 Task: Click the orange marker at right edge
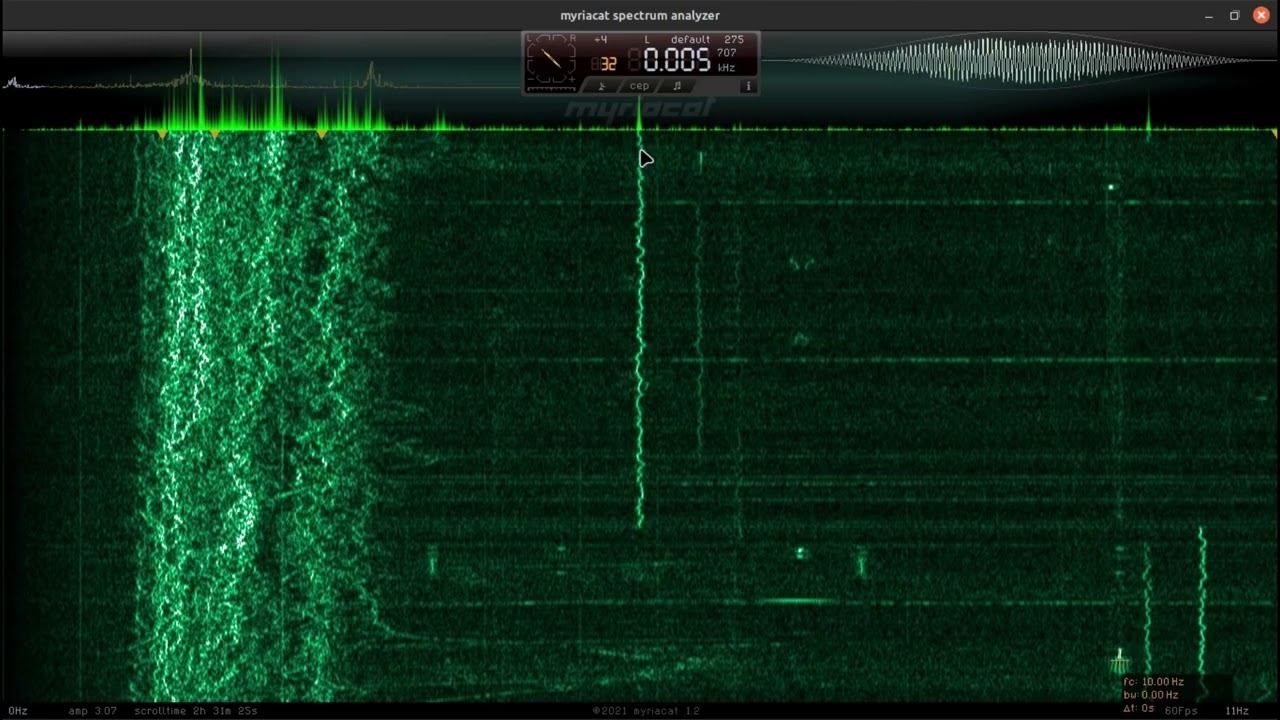(1274, 134)
